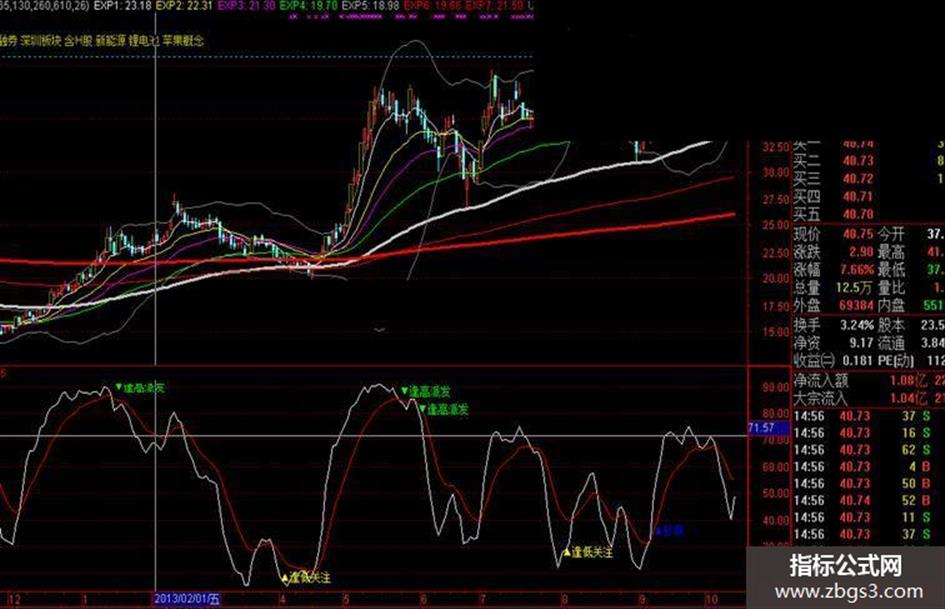The width and height of the screenshot is (945, 609).
Task: Click the 内盘 label
Action: (891, 306)
